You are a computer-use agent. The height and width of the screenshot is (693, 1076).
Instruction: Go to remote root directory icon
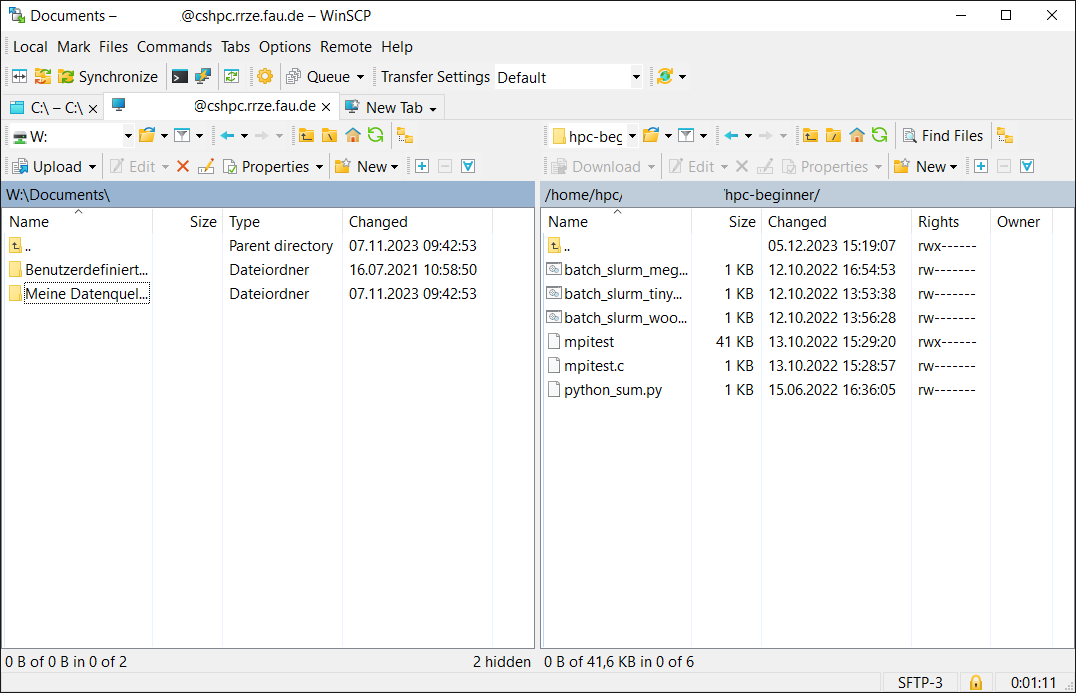[833, 135]
